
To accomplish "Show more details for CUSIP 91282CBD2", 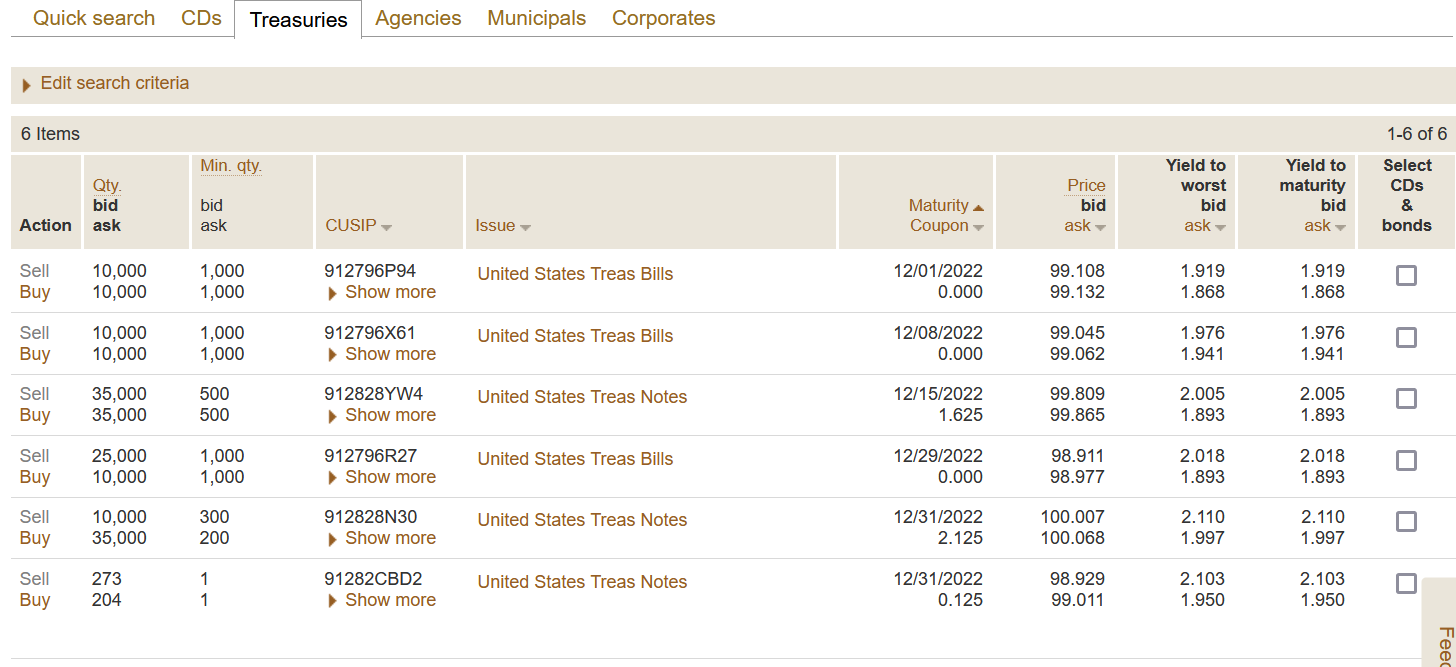I will 389,600.
